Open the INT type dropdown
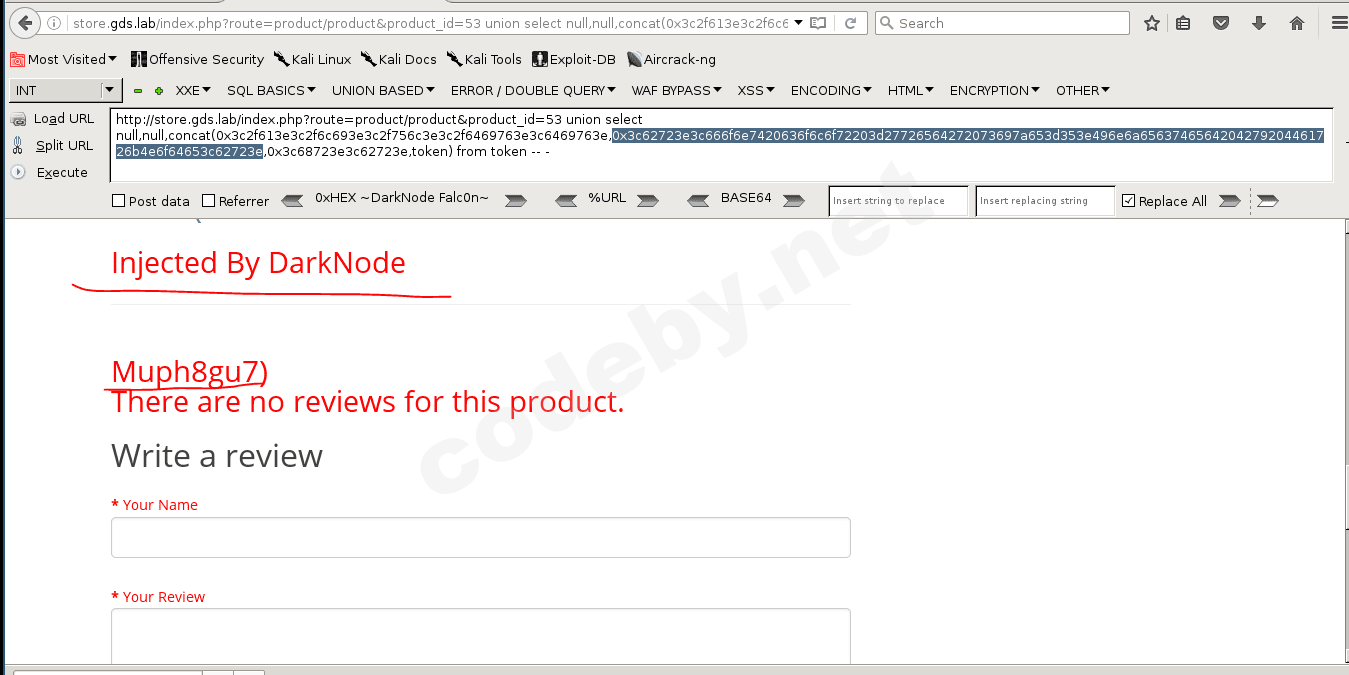Screen dimensions: 1349x675 pyautogui.click(x=66, y=90)
